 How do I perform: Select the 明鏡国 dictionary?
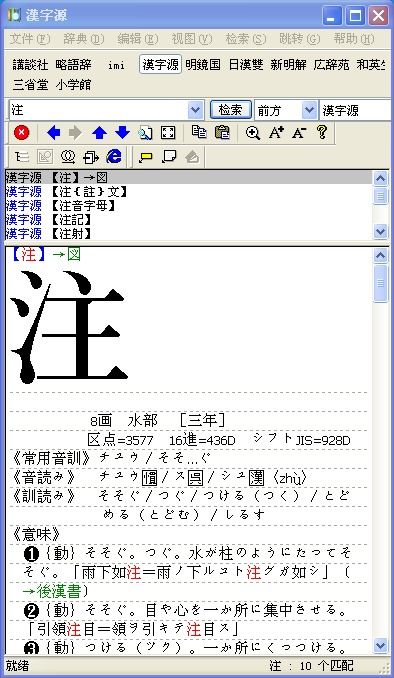click(203, 65)
